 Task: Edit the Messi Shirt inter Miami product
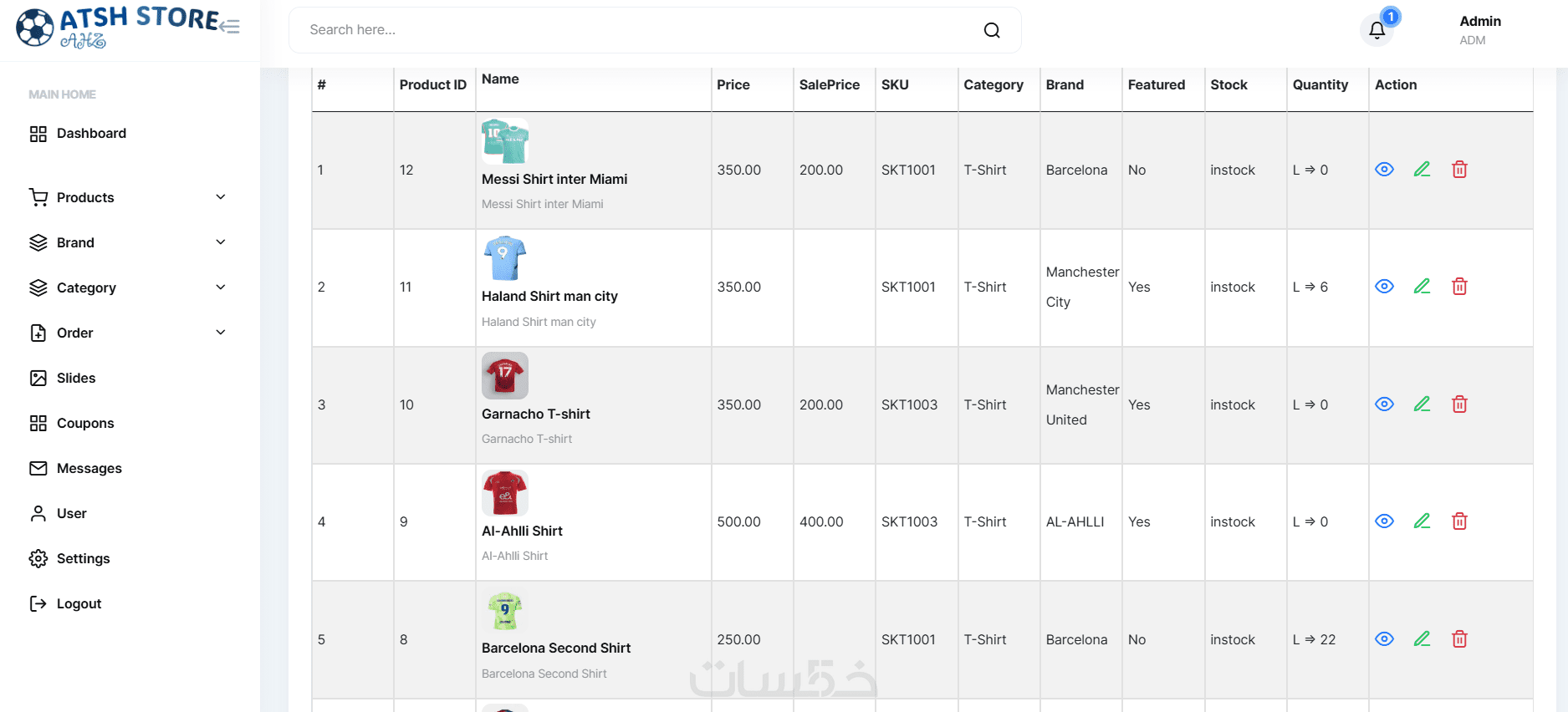coord(1422,170)
